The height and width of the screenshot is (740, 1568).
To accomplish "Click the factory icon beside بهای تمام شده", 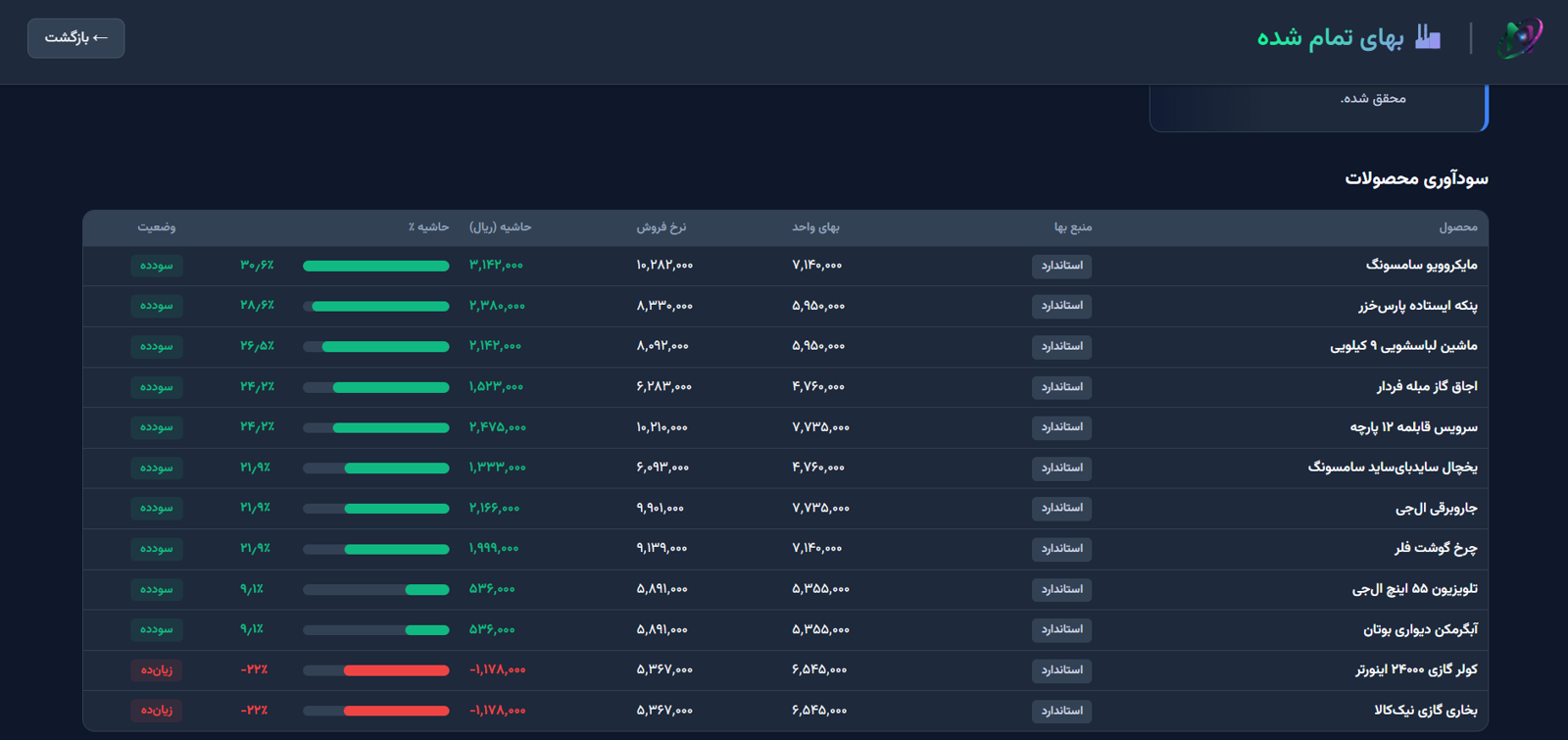I will coord(1428,38).
